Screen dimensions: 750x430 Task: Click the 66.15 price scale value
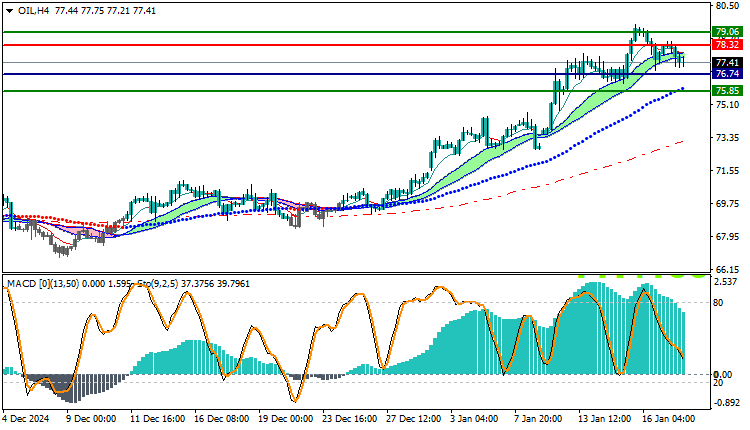tap(728, 269)
